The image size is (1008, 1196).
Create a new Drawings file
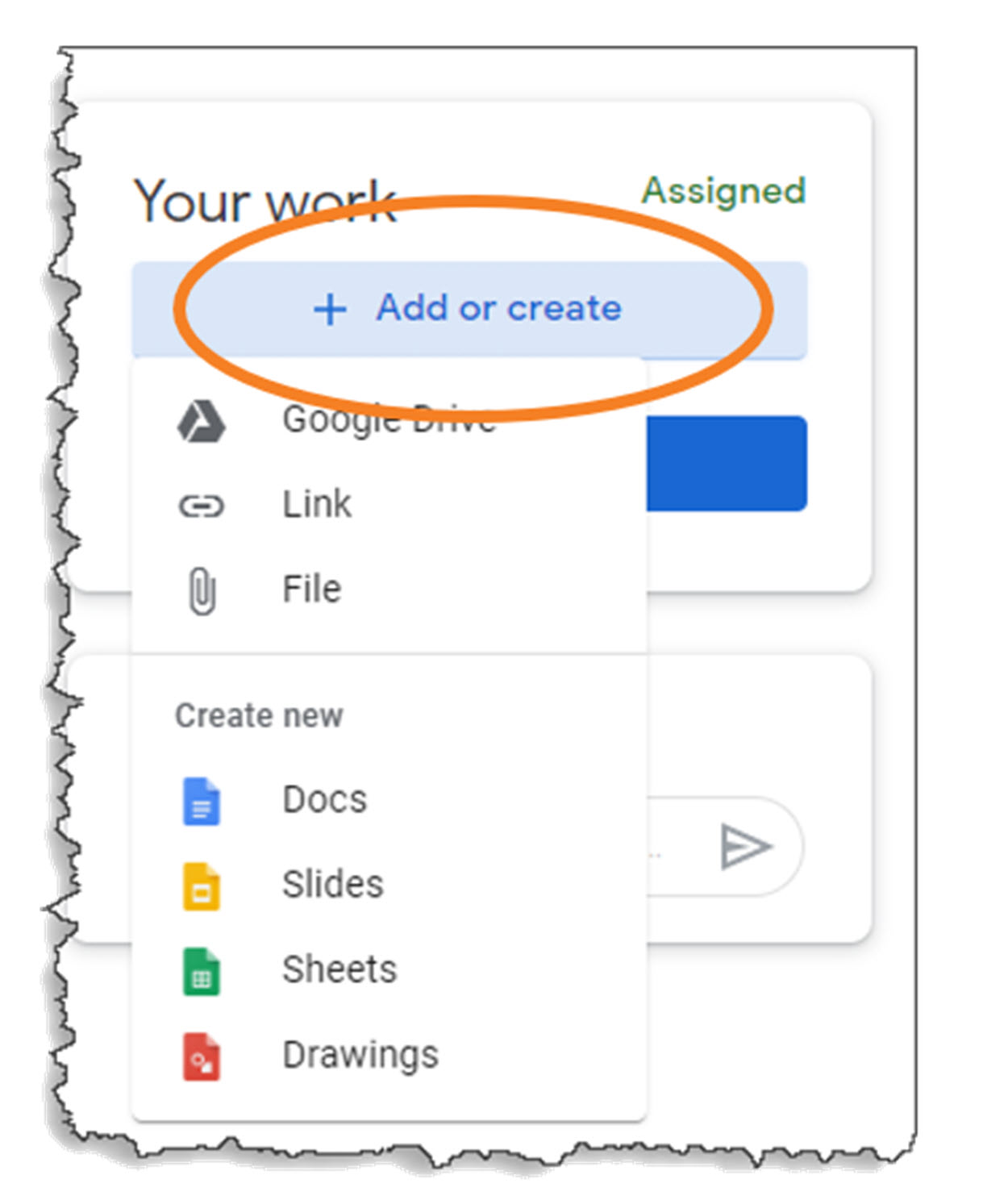point(389,1055)
